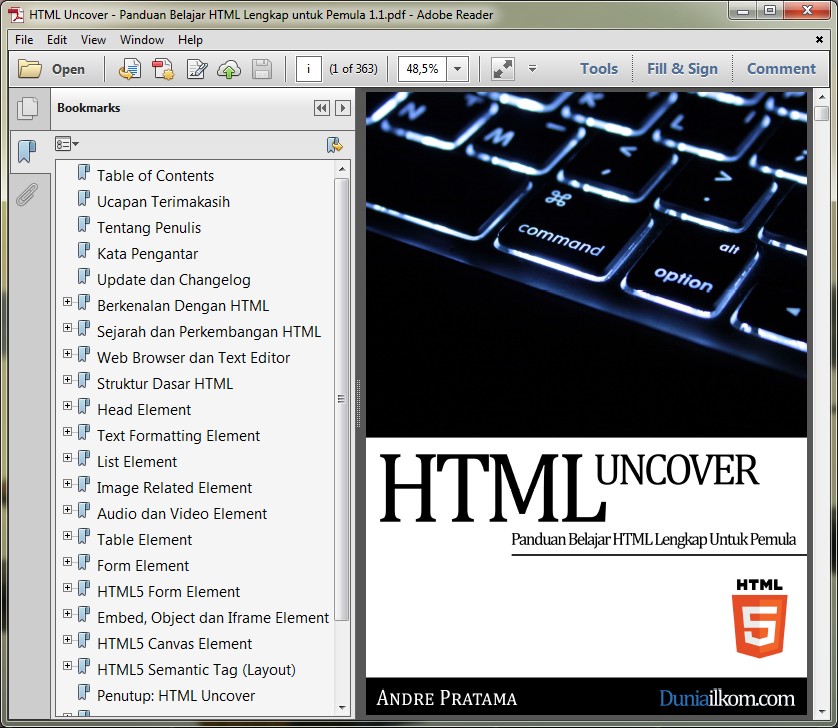The height and width of the screenshot is (728, 838).
Task: Expand the Head Element bookmark
Action: [x=67, y=406]
